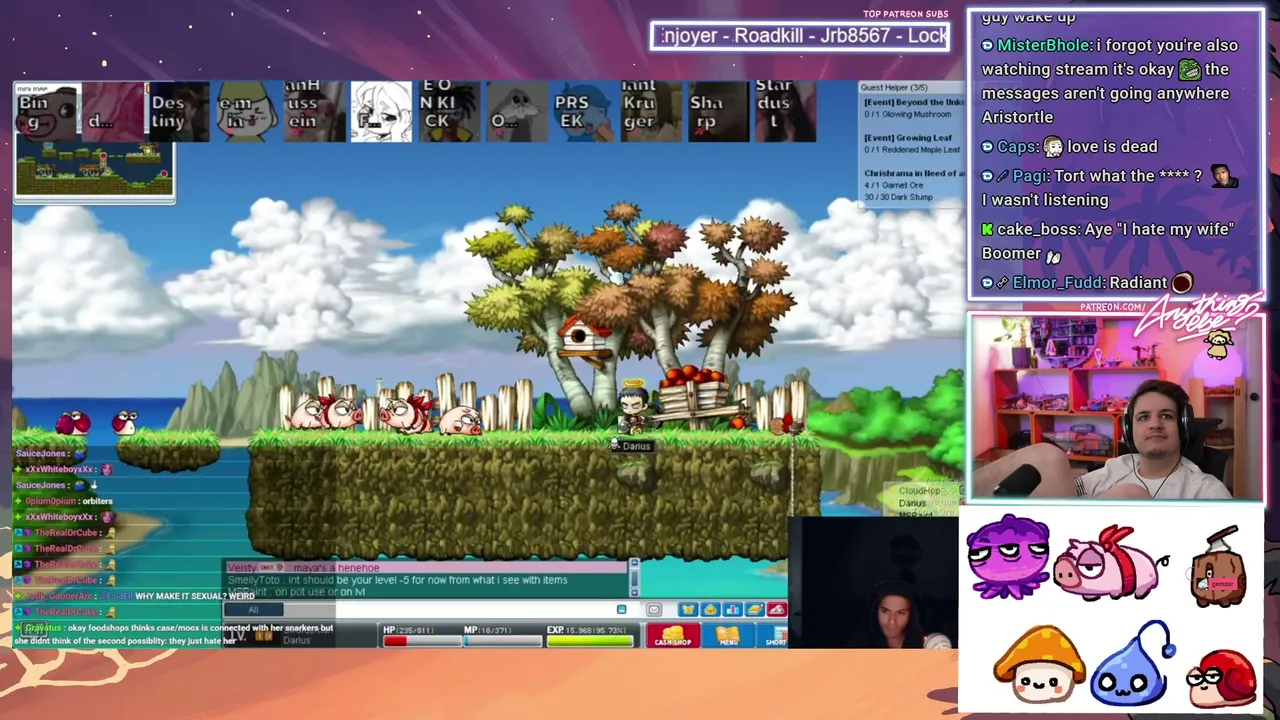
Task: Click the OpiumOpium overlay chat name
Action: point(52,501)
